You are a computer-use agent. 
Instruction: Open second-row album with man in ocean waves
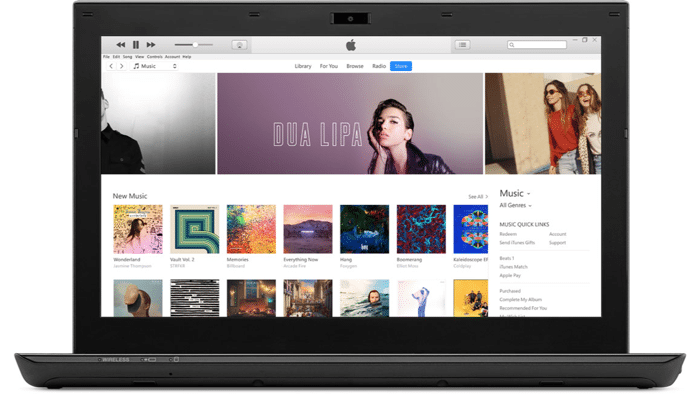coord(365,298)
